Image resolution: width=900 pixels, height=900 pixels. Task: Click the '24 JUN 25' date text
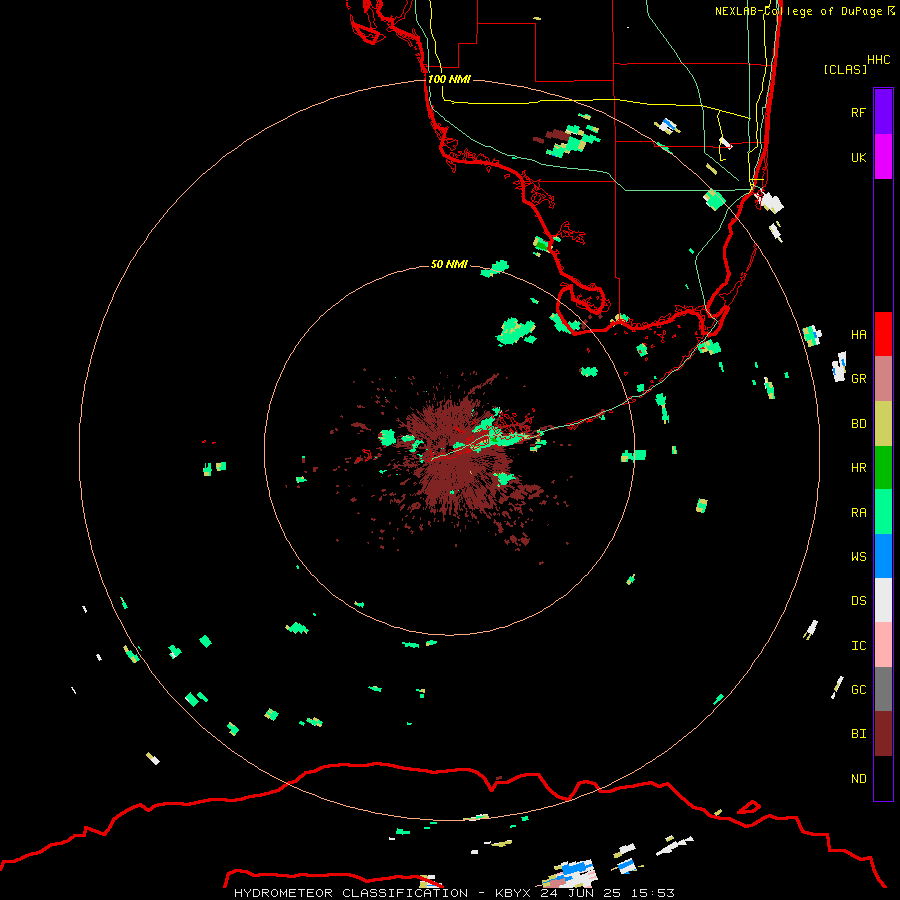(x=580, y=893)
